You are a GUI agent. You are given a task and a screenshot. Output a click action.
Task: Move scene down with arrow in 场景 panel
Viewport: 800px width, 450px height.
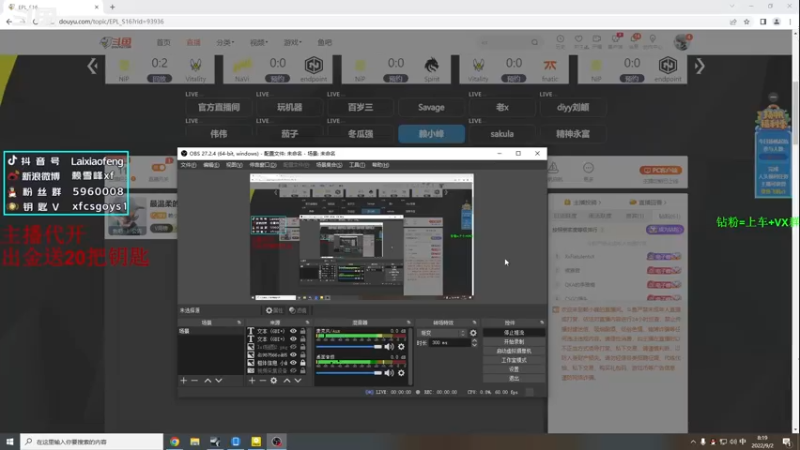click(218, 381)
